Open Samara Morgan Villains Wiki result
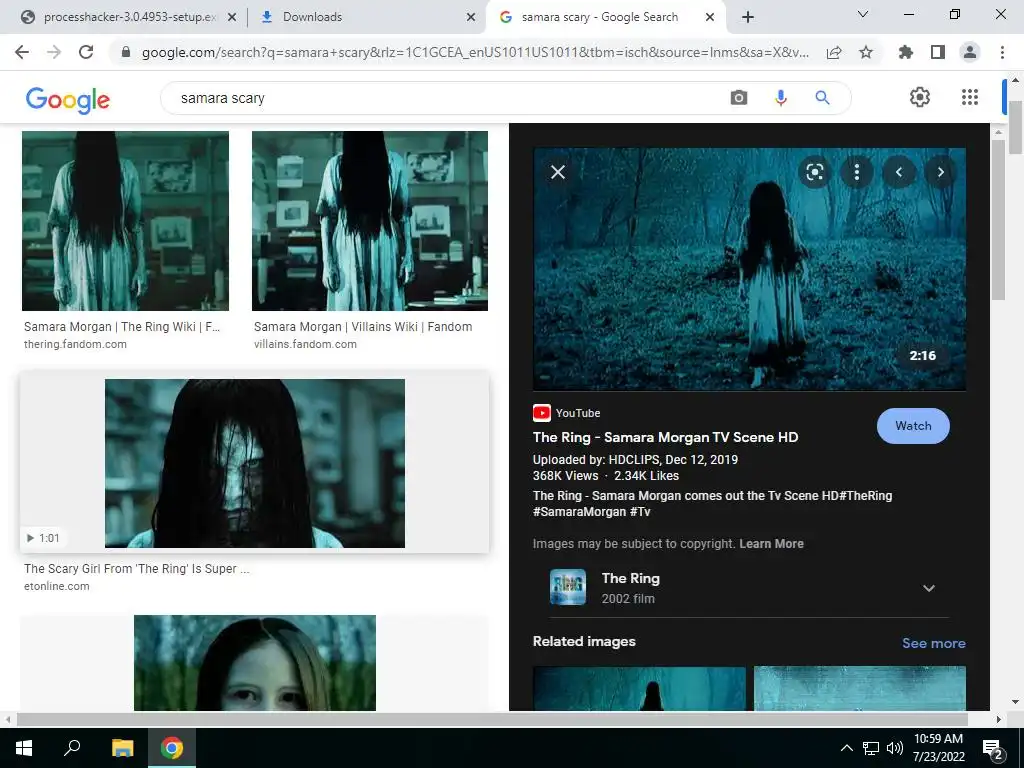This screenshot has width=1024, height=768. [362, 327]
